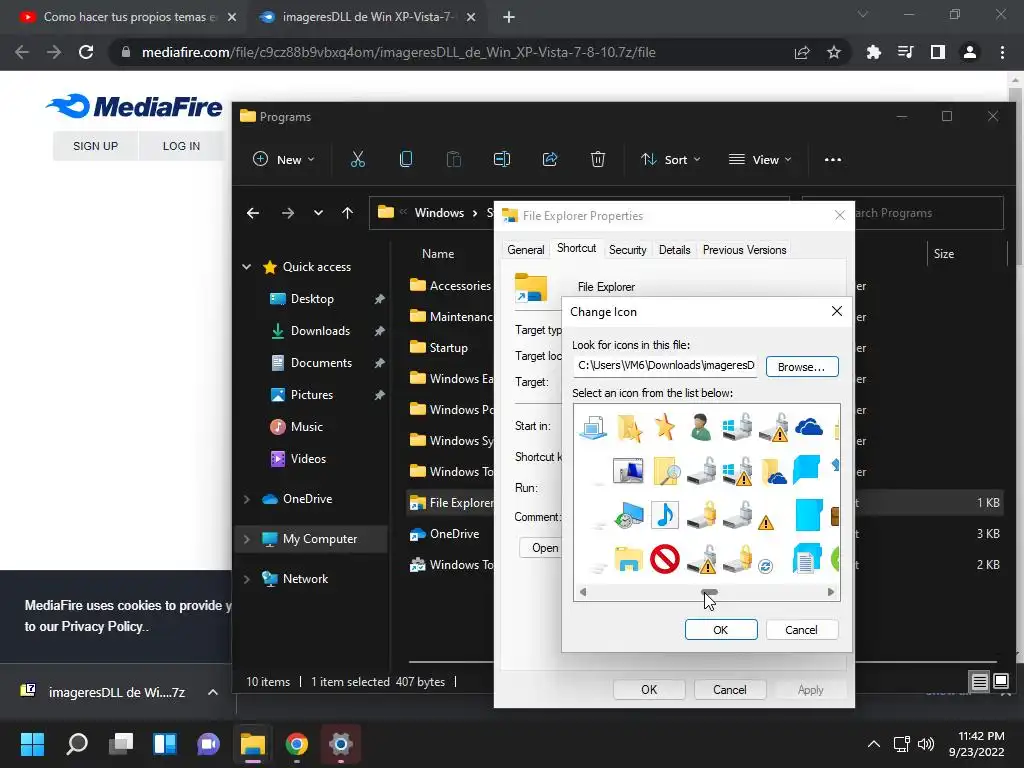Click MediaFire LOG IN button
The height and width of the screenshot is (768, 1024).
click(182, 146)
